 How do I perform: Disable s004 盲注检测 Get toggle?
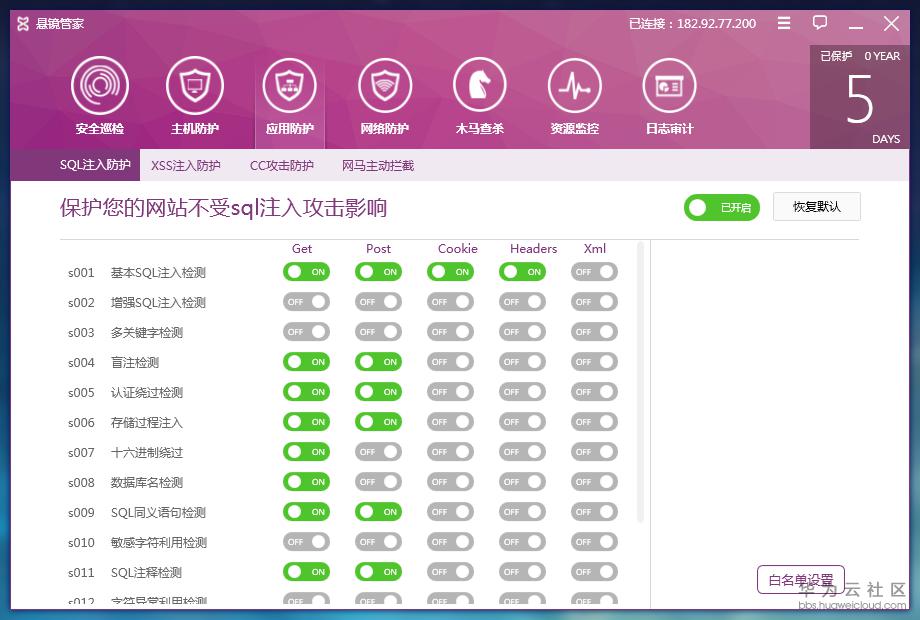(x=306, y=361)
